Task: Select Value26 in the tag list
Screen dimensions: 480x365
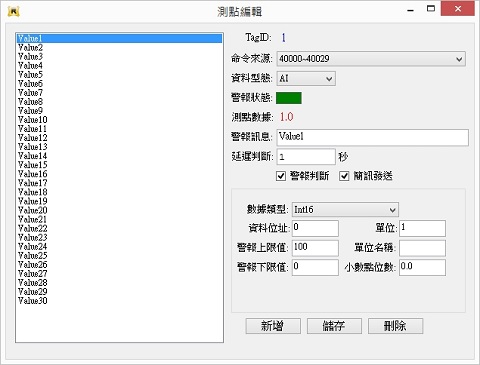Action: coord(119,264)
